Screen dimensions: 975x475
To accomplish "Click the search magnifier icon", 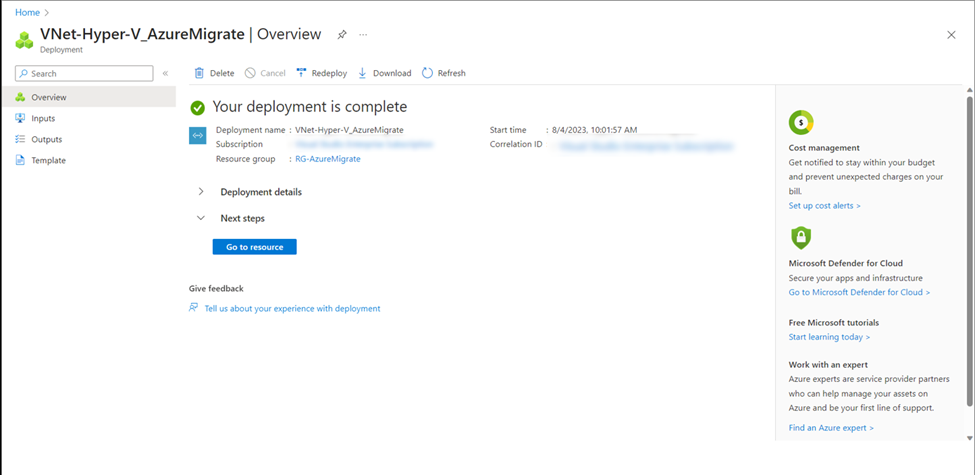I will [24, 73].
